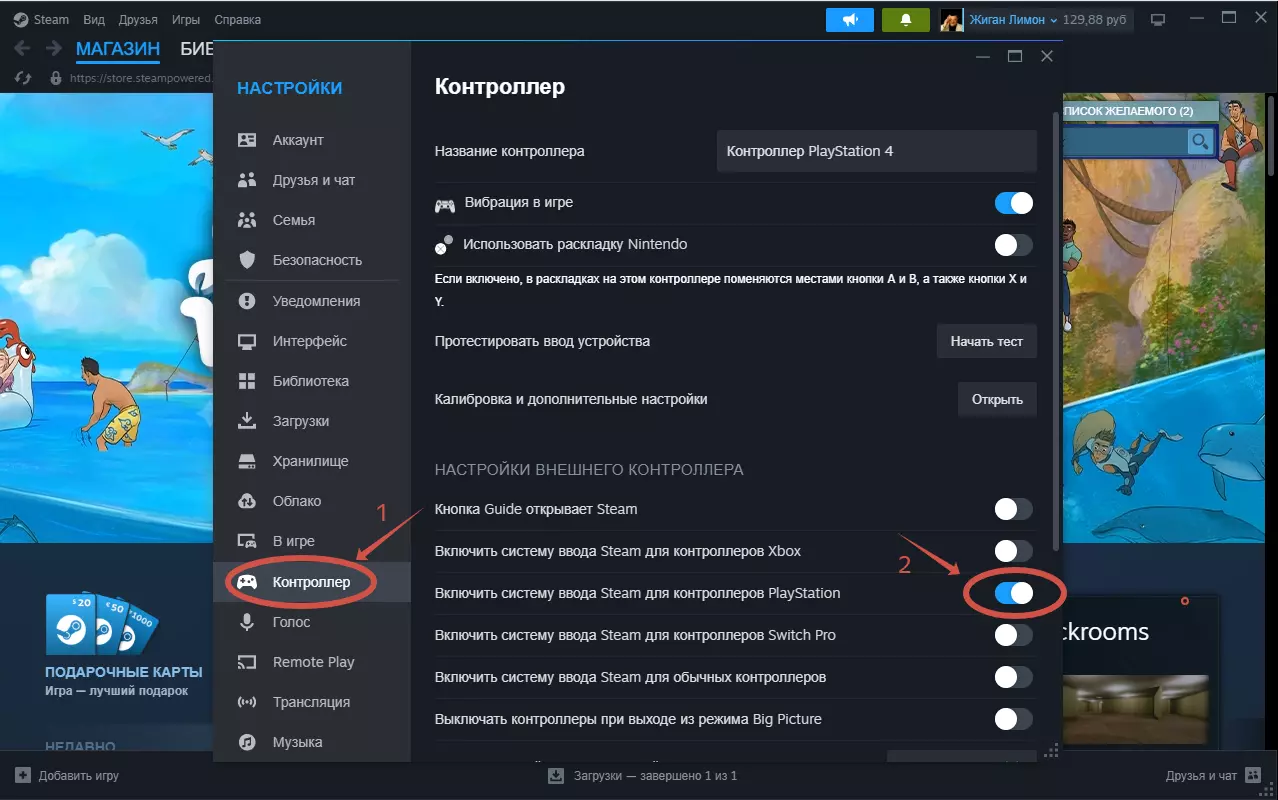Open the Security shield icon section
Screen dimensions: 1278x800
point(247,260)
